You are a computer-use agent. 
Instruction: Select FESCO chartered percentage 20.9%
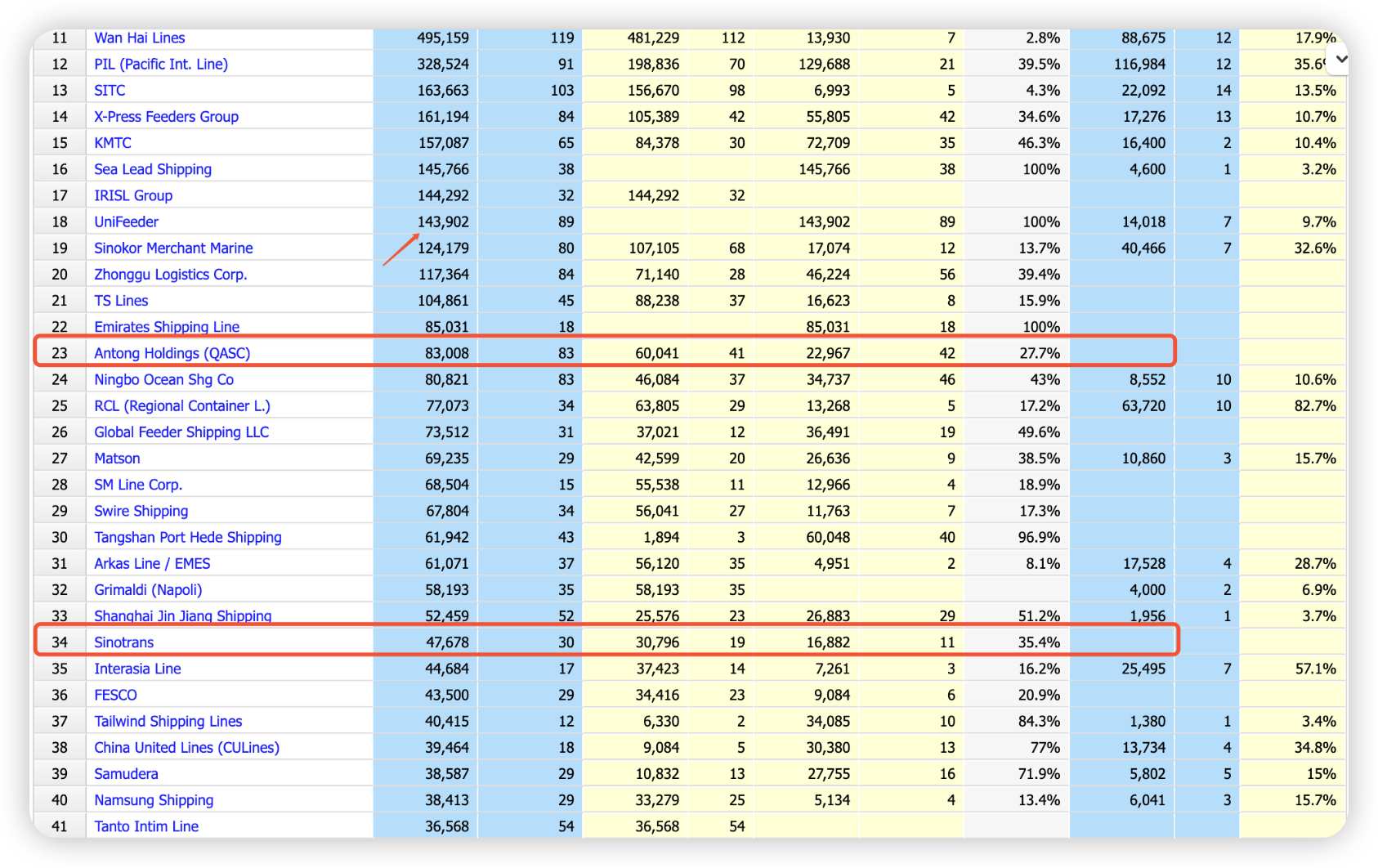pyautogui.click(x=1040, y=695)
